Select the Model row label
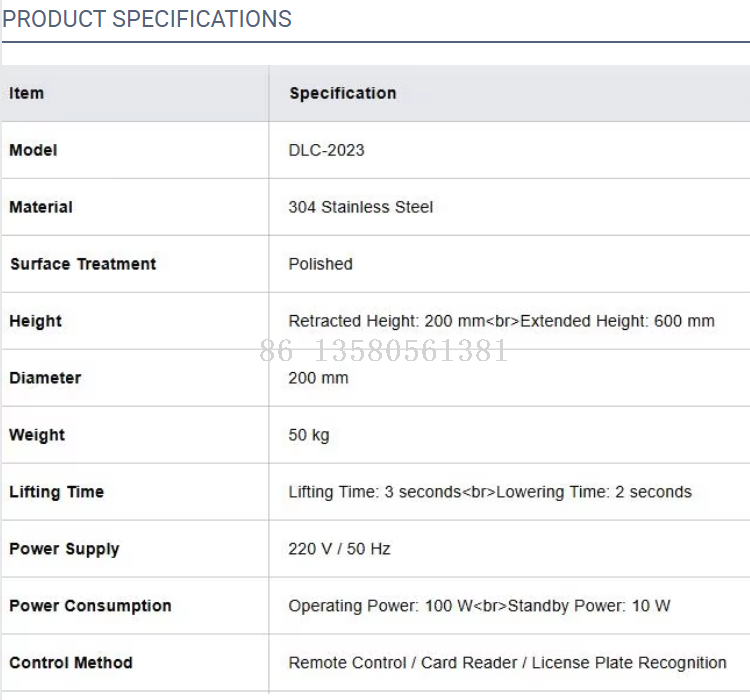The width and height of the screenshot is (750, 700). point(33,150)
